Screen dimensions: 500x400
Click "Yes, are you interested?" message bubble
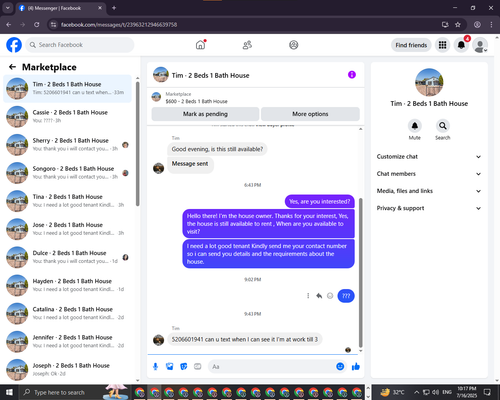(x=319, y=202)
